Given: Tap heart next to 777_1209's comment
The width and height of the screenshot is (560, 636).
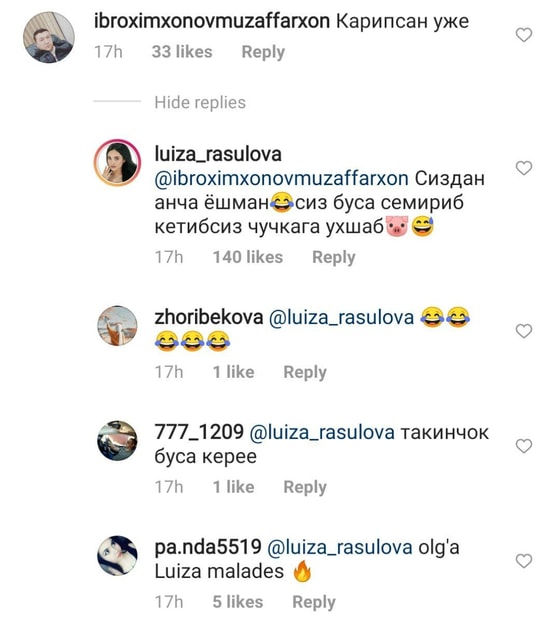Looking at the screenshot, I should 524,446.
